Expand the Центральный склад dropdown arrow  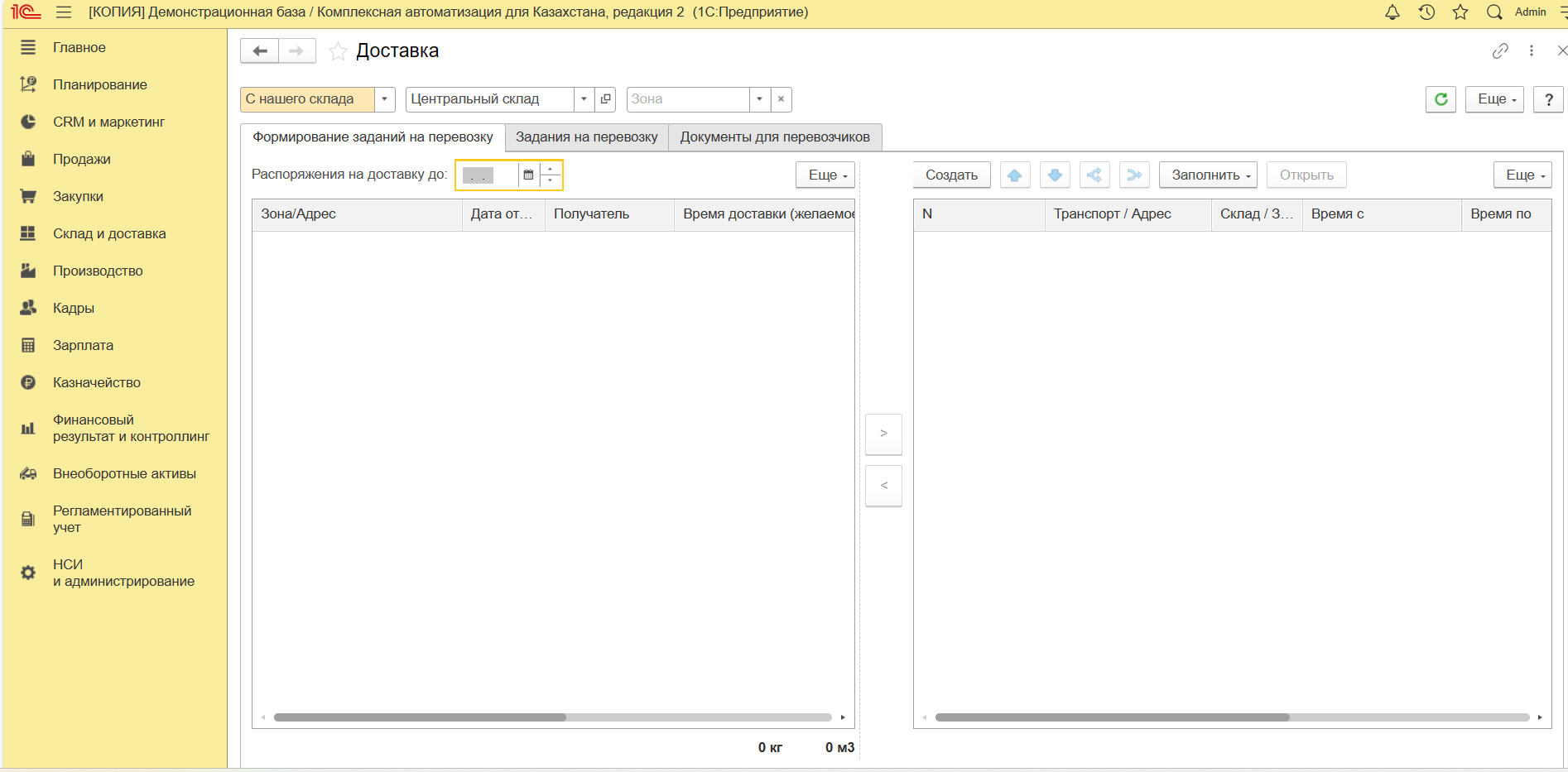(x=584, y=99)
